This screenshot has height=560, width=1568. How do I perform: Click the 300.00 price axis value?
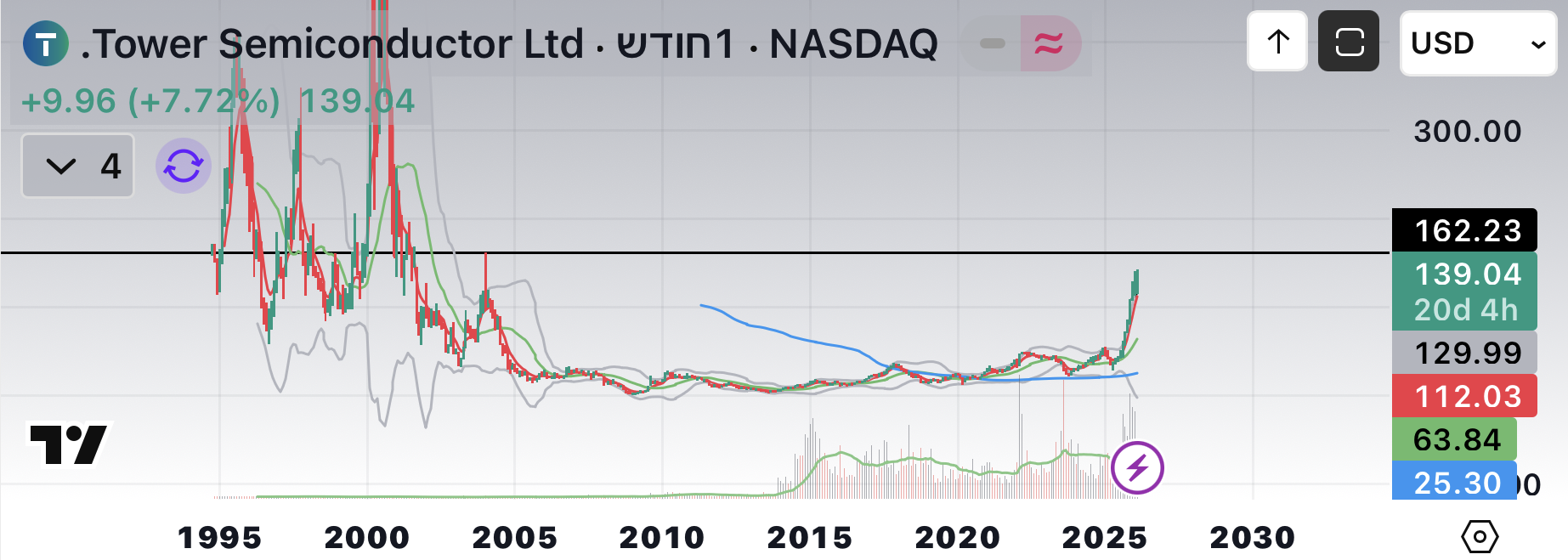tap(1468, 132)
